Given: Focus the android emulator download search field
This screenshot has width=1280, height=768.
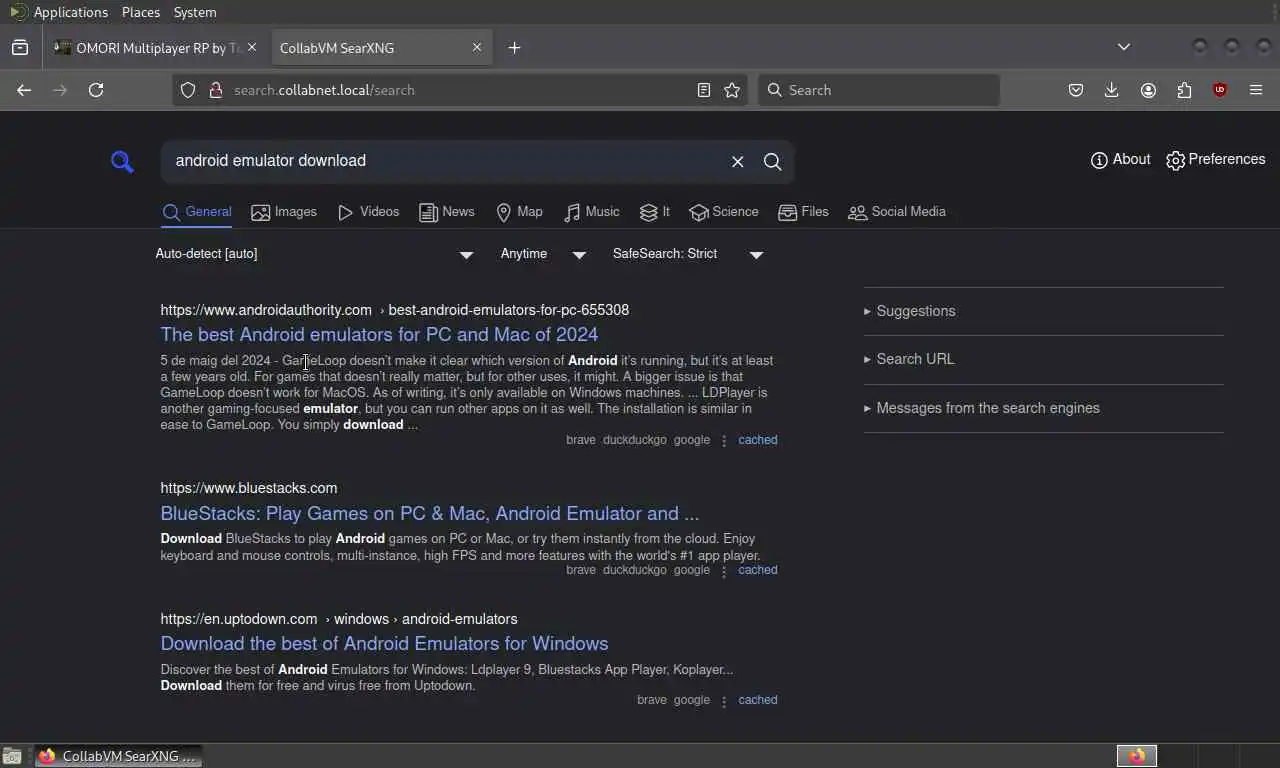Looking at the screenshot, I should 445,161.
